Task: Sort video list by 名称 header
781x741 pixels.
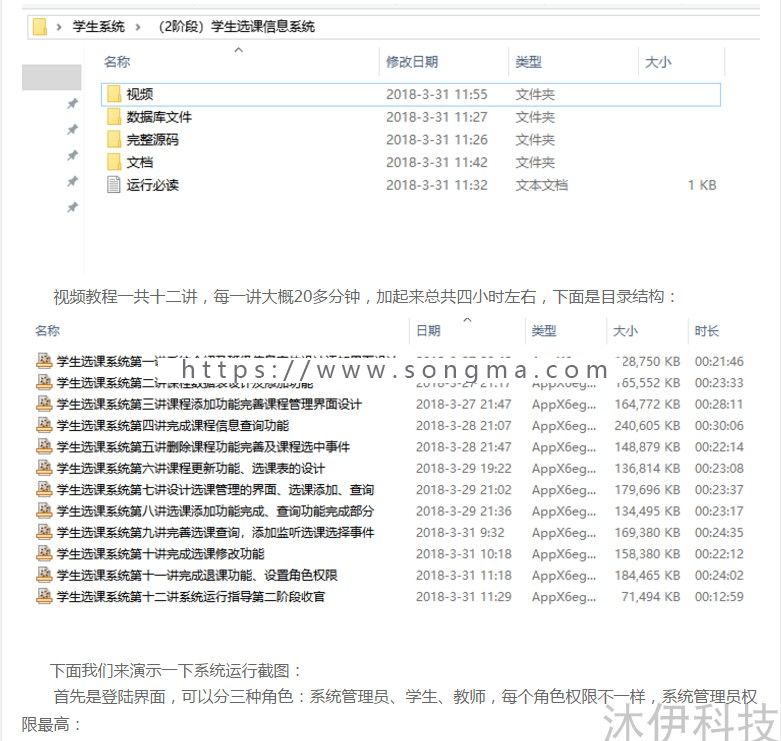Action: [48, 331]
